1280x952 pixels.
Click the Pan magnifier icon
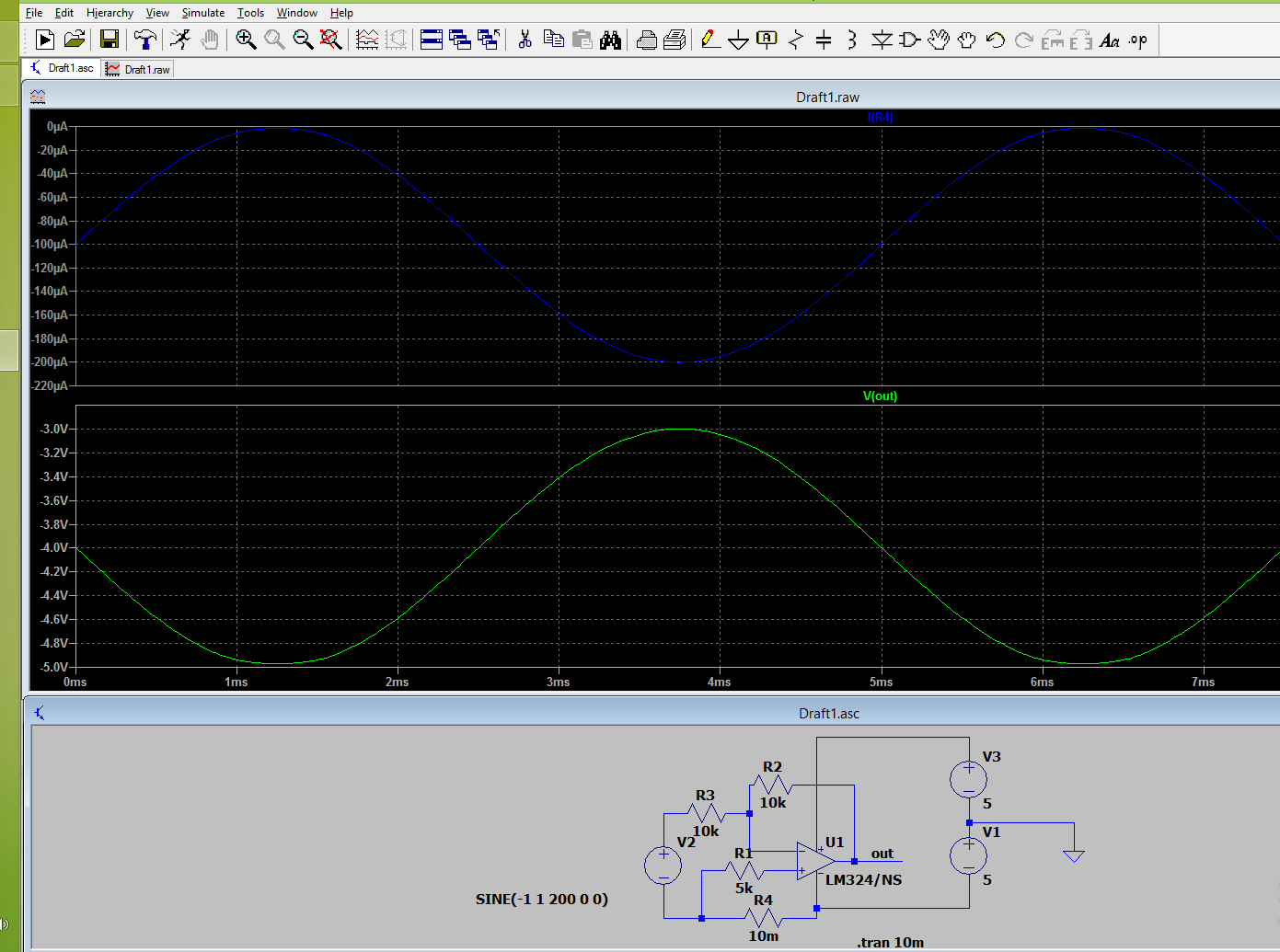point(274,40)
